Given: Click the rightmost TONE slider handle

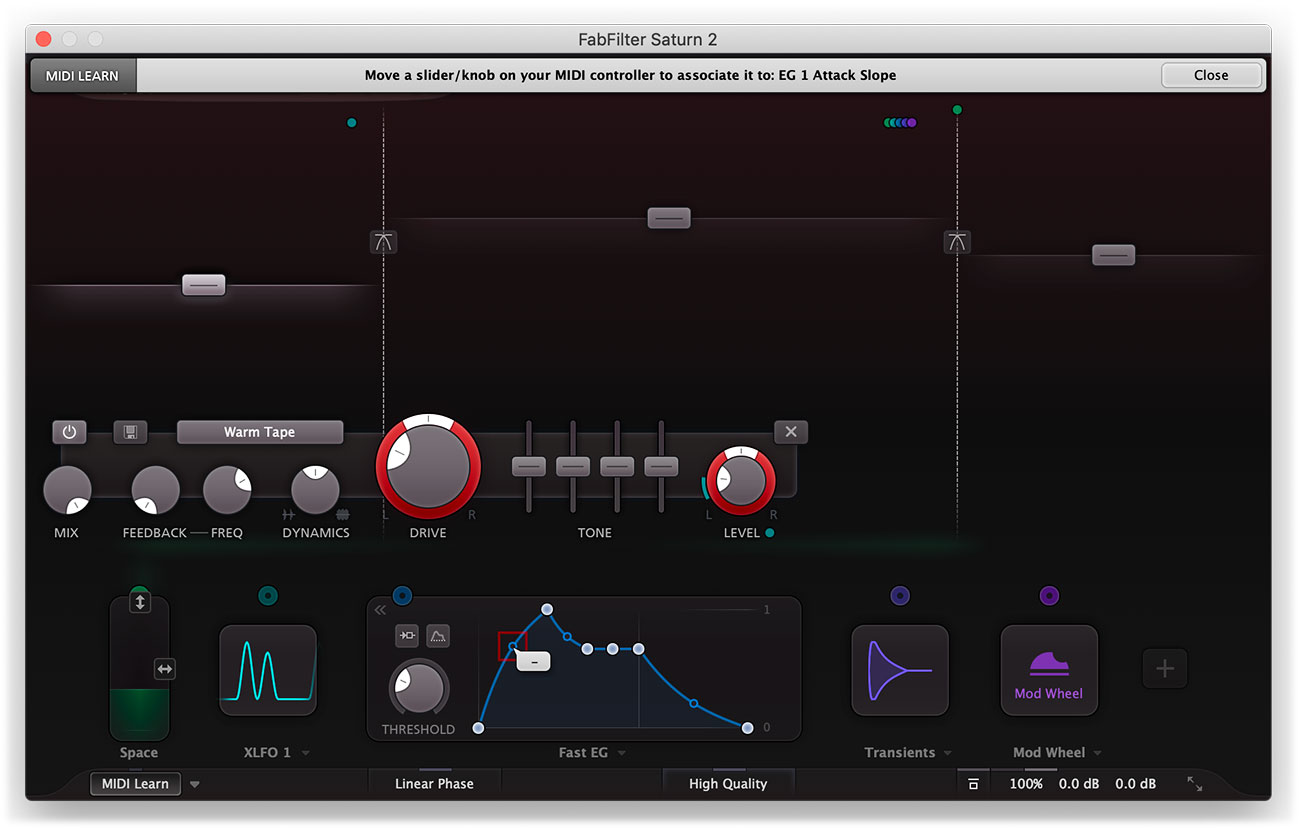Looking at the screenshot, I should [661, 466].
